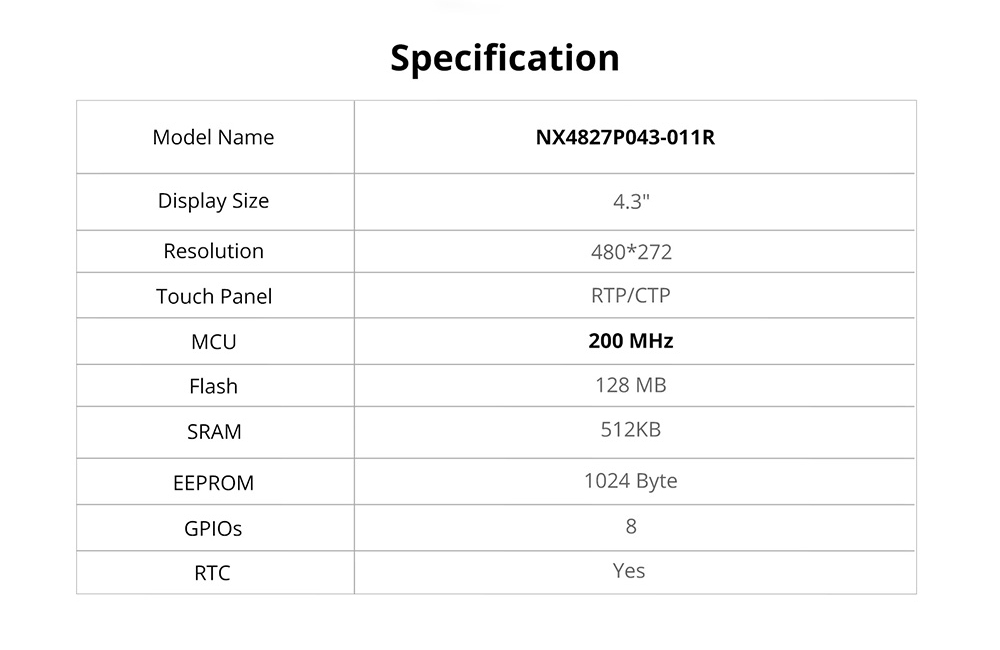Select the EEPROM row label
This screenshot has width=1000, height=650.
(x=213, y=483)
